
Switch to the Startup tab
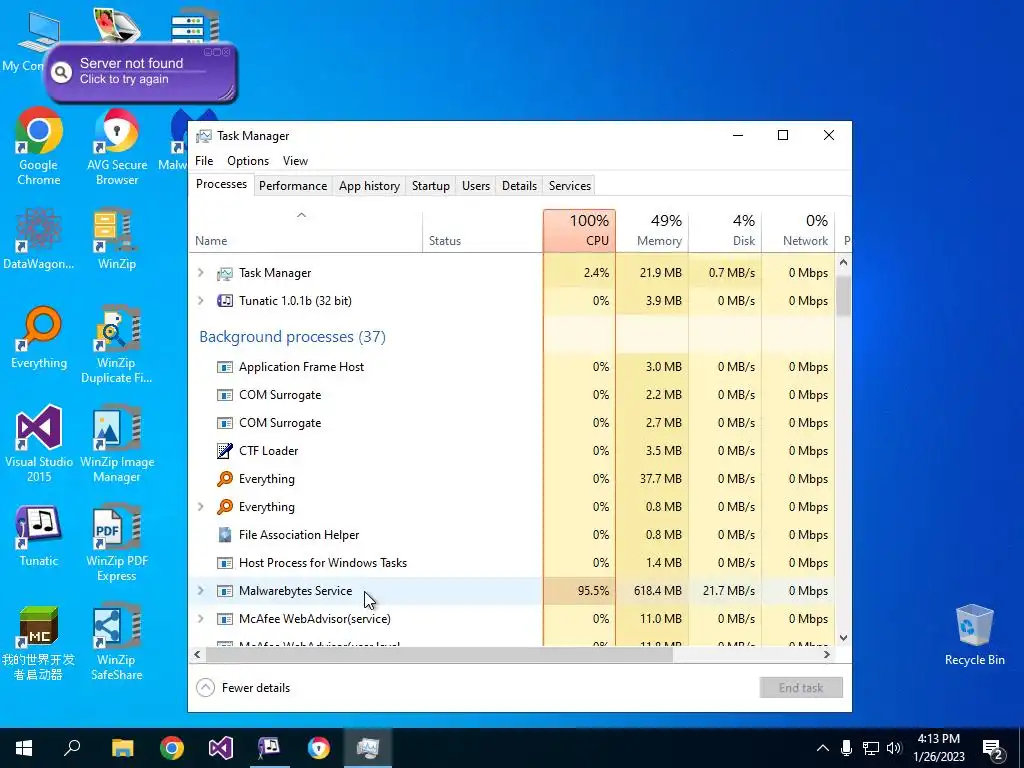[430, 185]
